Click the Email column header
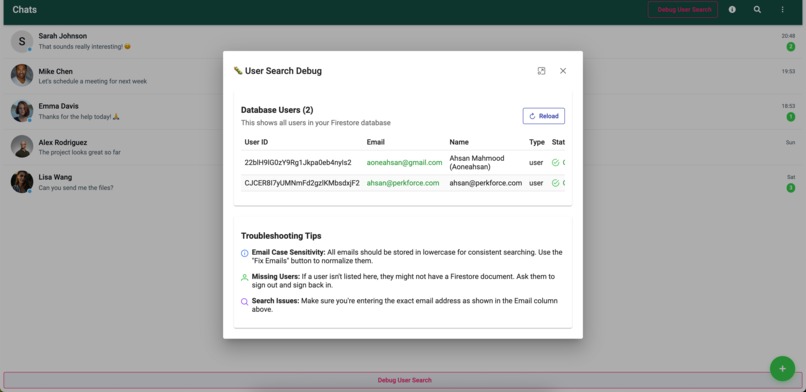The width and height of the screenshot is (806, 392). [375, 142]
